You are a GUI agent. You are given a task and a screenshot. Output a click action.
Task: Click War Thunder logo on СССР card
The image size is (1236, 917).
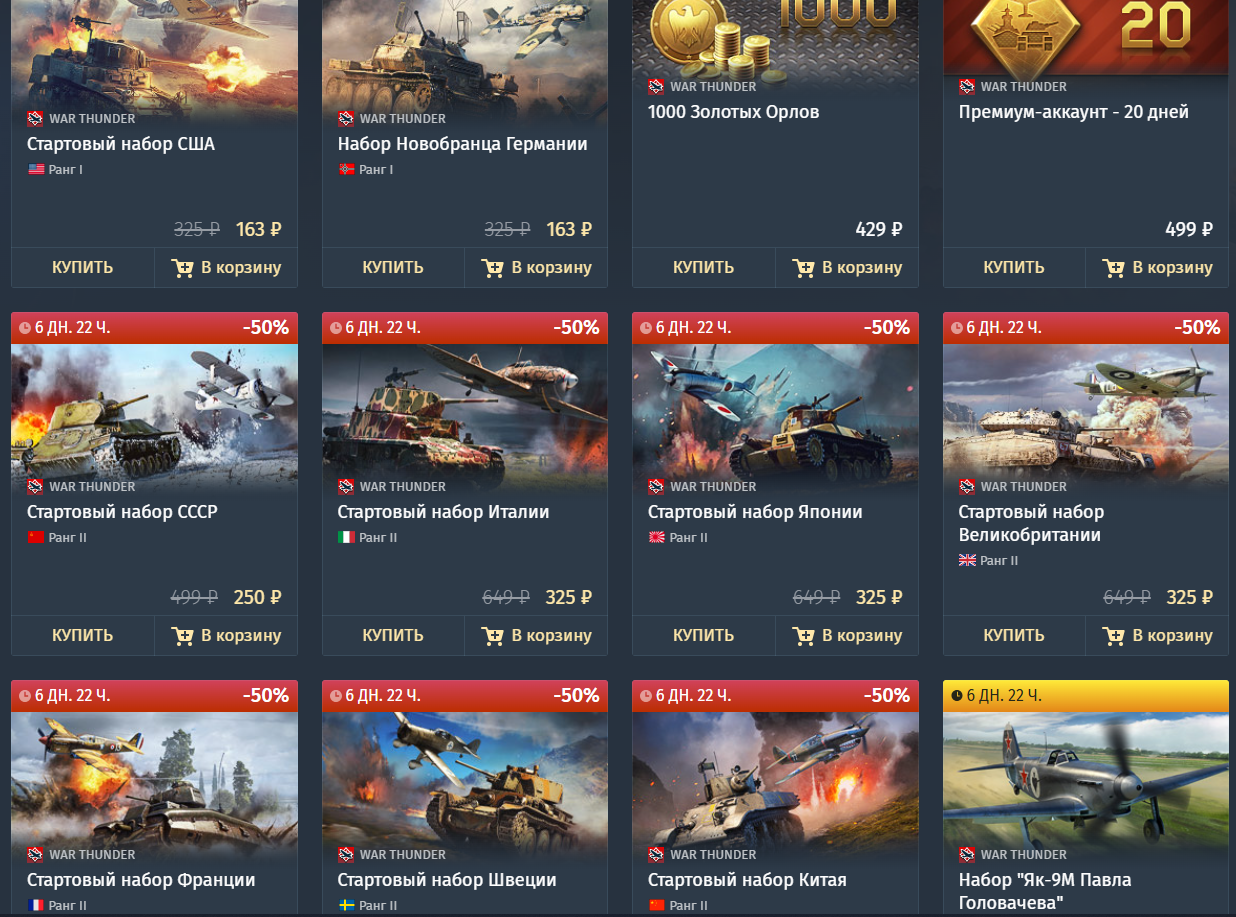pyautogui.click(x=35, y=487)
